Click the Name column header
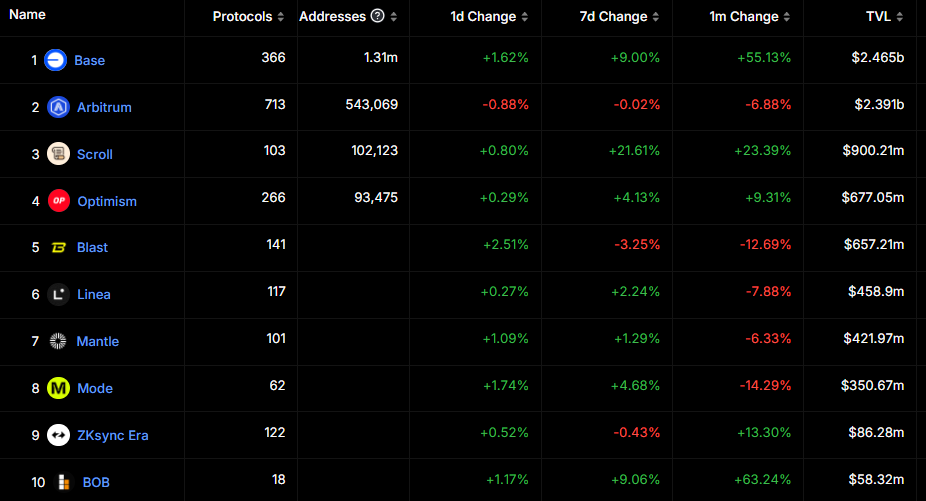 [x=27, y=16]
